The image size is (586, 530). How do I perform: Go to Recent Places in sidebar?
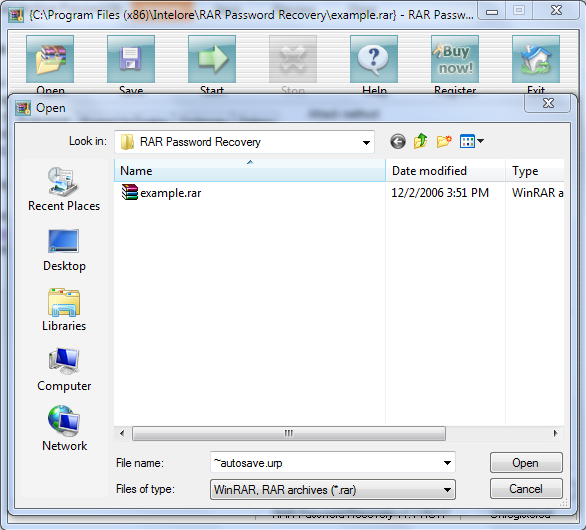[64, 189]
